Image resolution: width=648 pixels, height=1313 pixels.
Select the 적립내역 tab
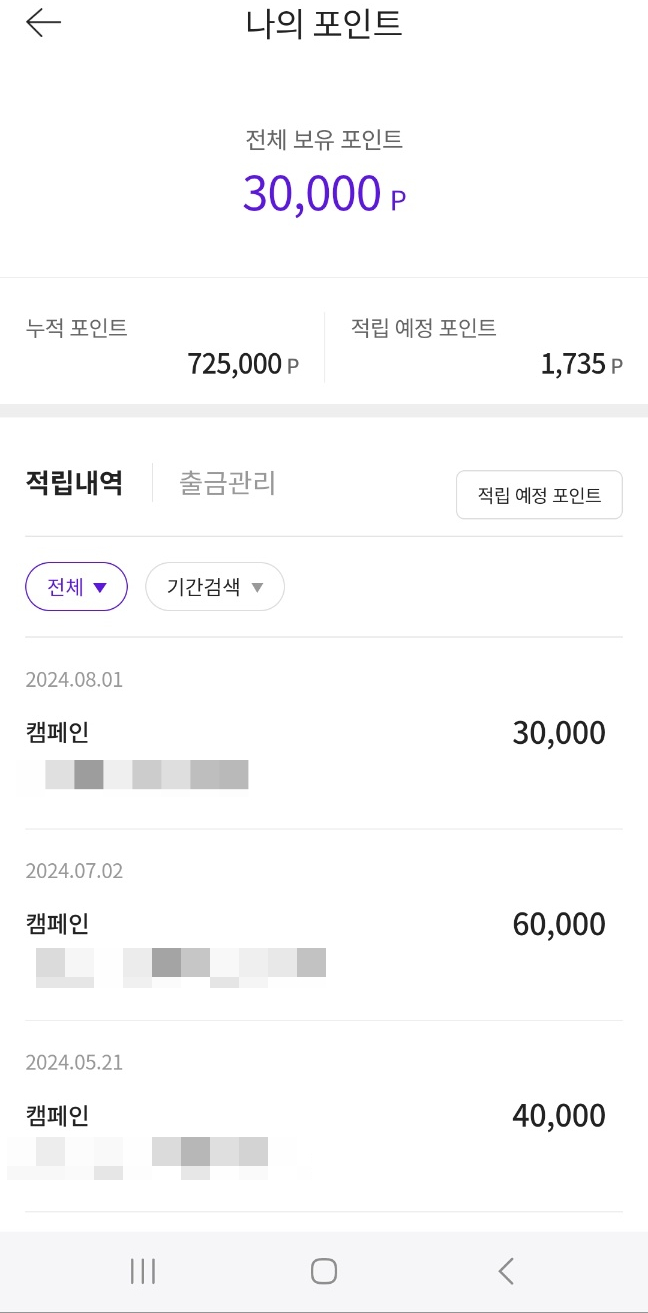click(x=74, y=484)
